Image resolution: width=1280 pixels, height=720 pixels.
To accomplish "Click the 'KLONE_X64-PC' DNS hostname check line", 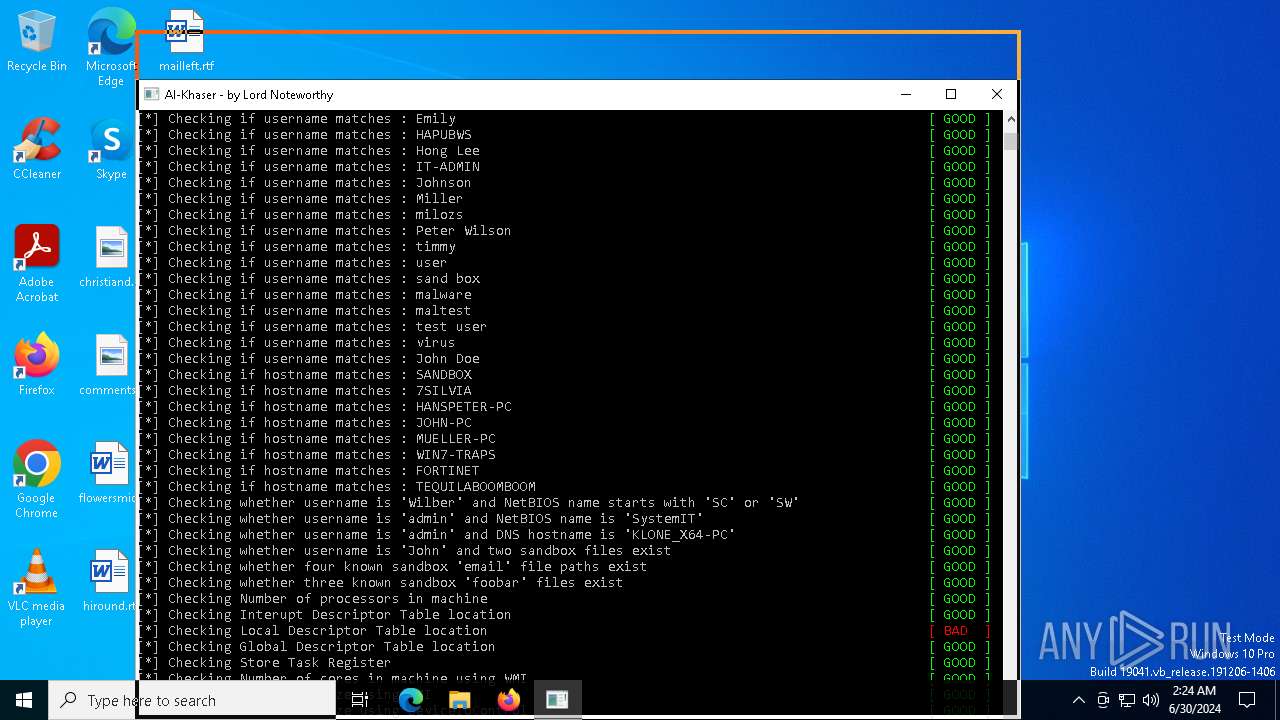I will [x=437, y=535].
